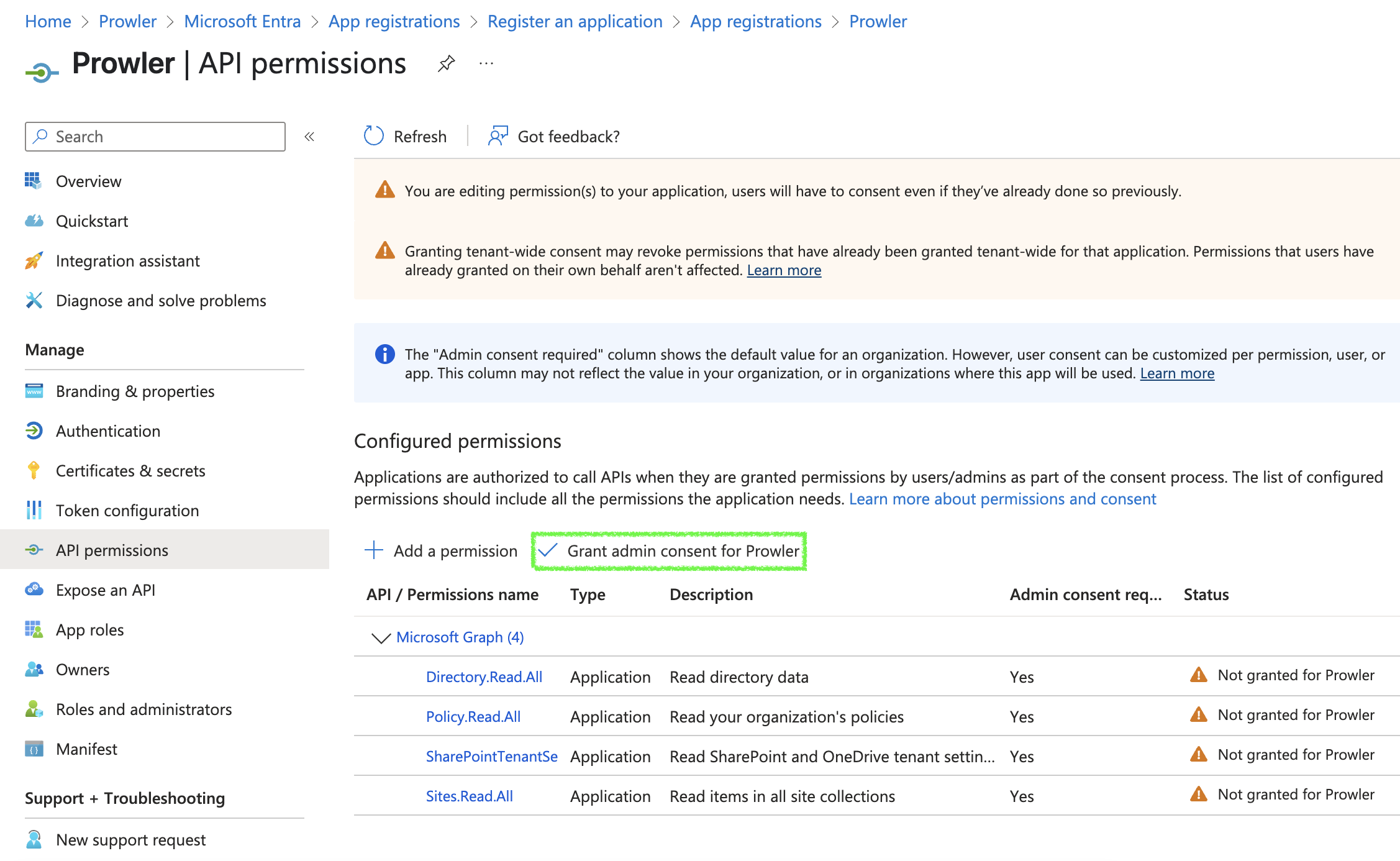Click warning icon on Directory.Read.All status
Screen dimensions: 1400x861
(1198, 675)
